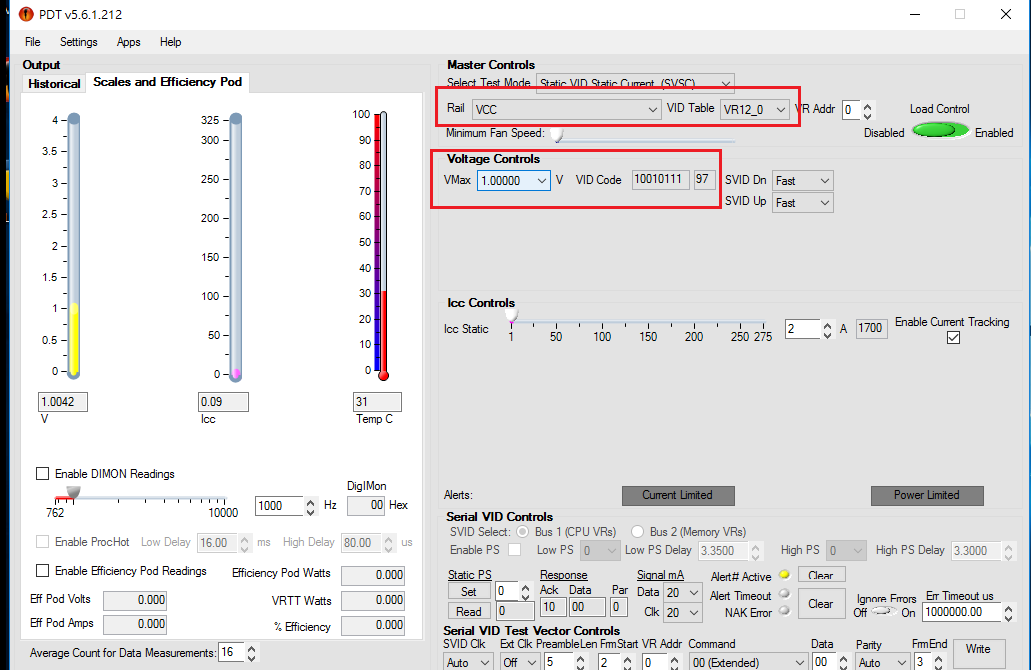Image resolution: width=1031 pixels, height=670 pixels.
Task: Click Clear next to Alert Timeout
Action: (x=821, y=604)
